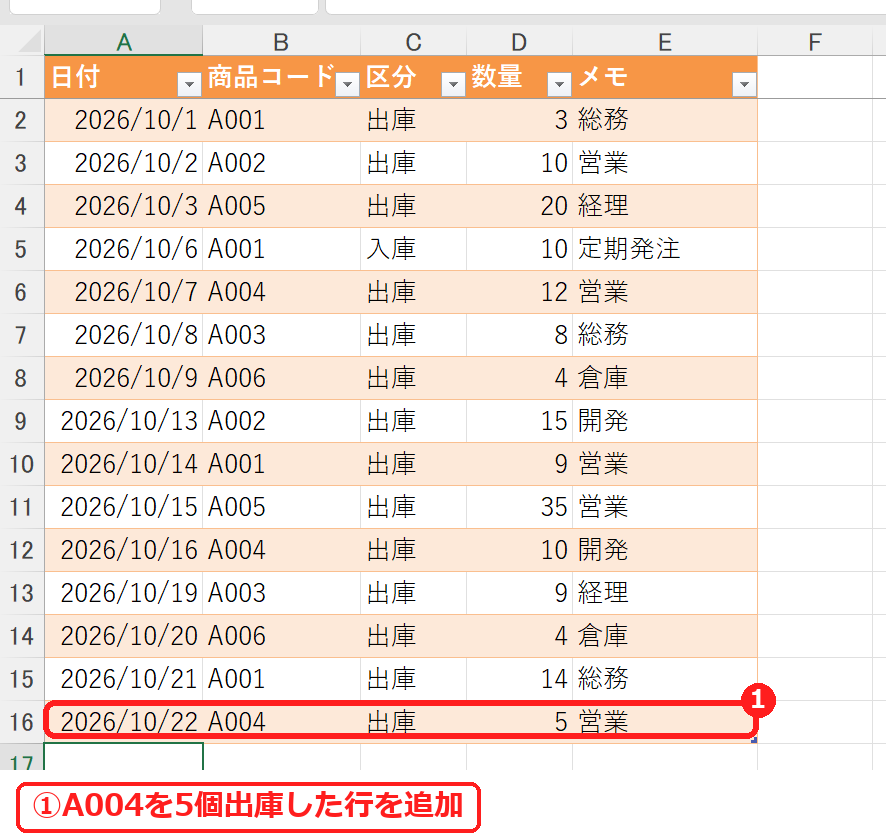This screenshot has width=886, height=840.
Task: Click the 定期発注 memo cell
Action: coord(664,249)
